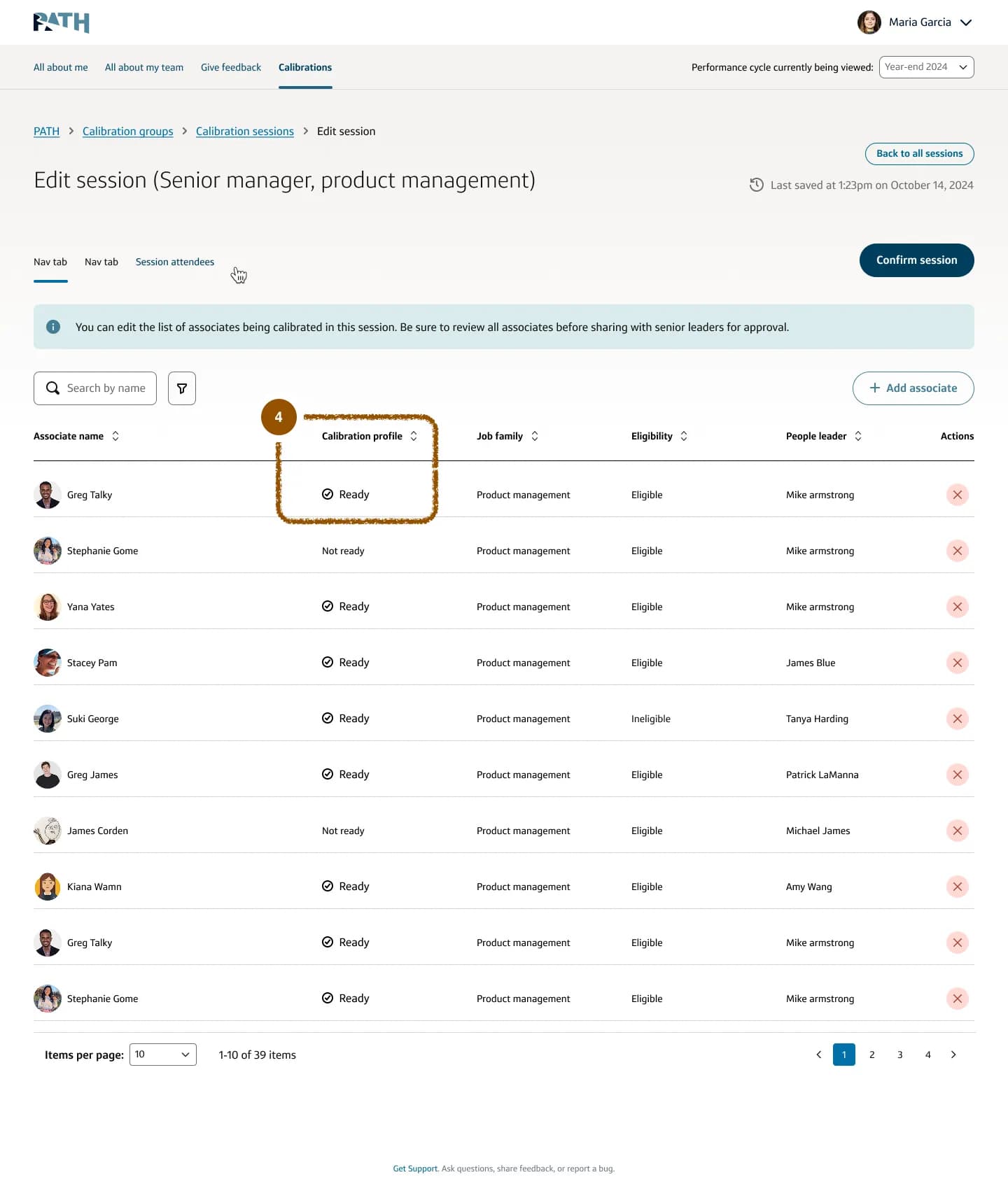Open Maria Garcia's profile avatar
The width and height of the screenshot is (1008, 1198).
(x=869, y=22)
